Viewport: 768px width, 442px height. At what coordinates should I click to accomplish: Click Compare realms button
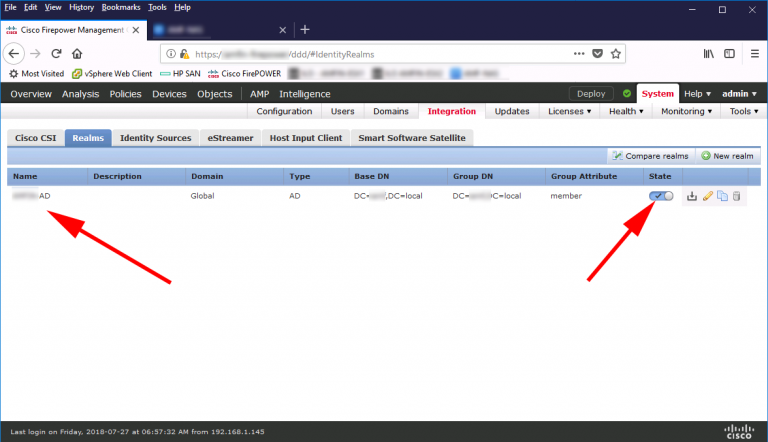[x=651, y=156]
